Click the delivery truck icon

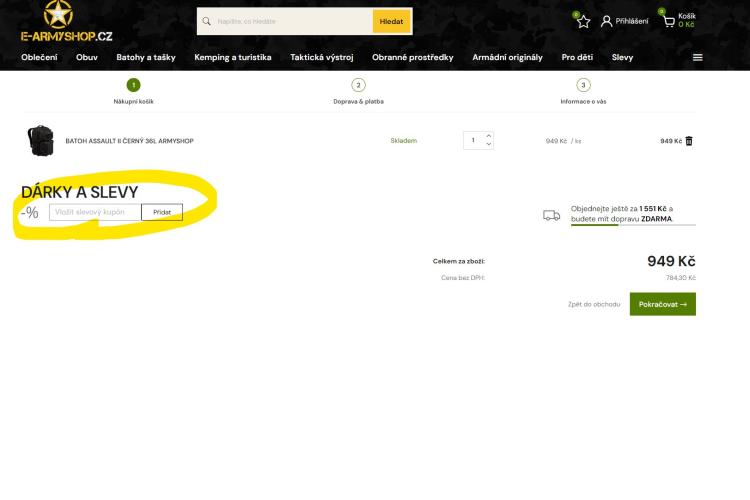551,215
